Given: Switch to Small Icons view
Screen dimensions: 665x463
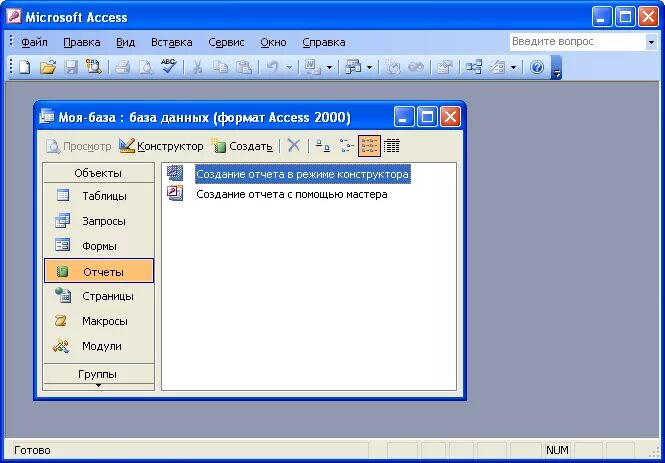Looking at the screenshot, I should [x=346, y=146].
